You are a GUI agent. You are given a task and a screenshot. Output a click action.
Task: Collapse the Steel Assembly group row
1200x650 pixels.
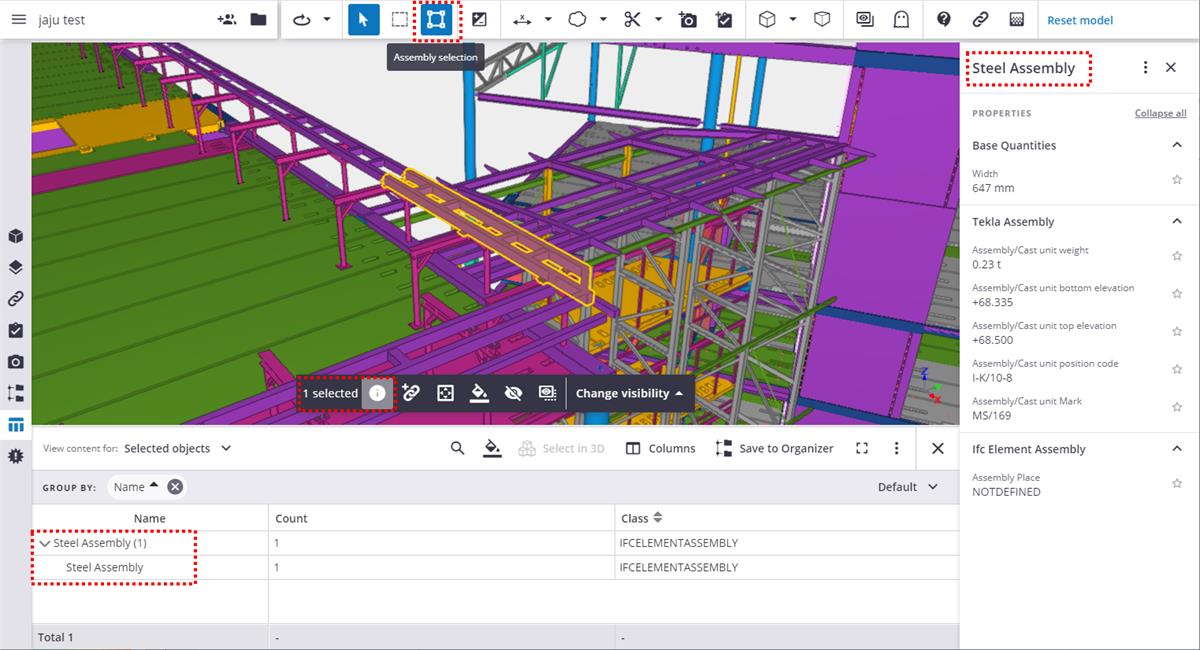pyautogui.click(x=45, y=543)
